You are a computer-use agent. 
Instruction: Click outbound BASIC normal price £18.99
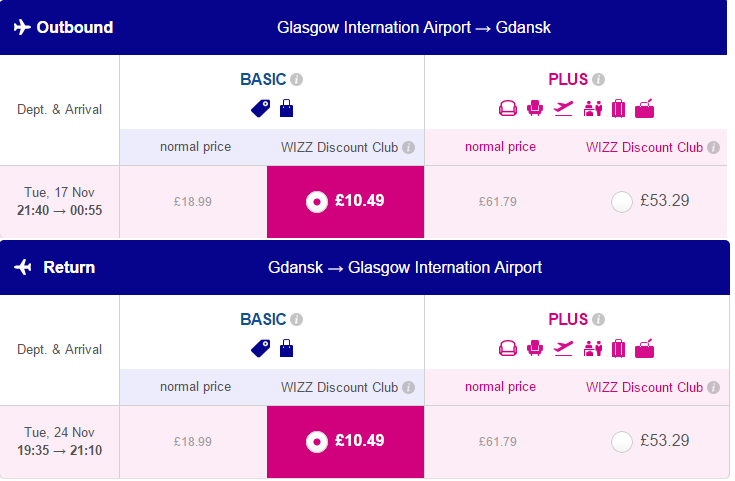pyautogui.click(x=193, y=202)
